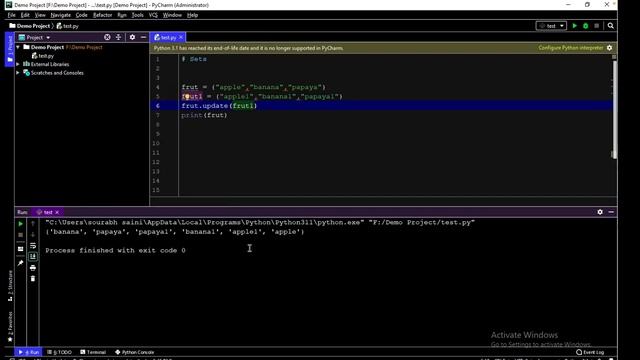Image resolution: width=640 pixels, height=360 pixels.
Task: Open the Structure side tool window
Action: pyautogui.click(x=10, y=286)
